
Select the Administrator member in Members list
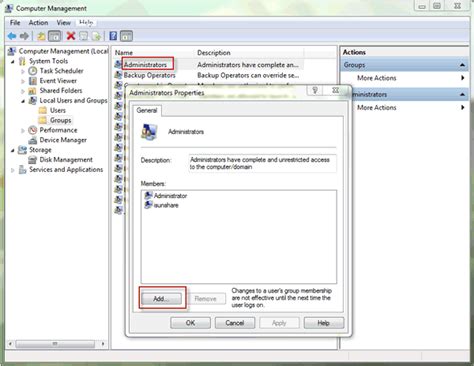[166, 196]
